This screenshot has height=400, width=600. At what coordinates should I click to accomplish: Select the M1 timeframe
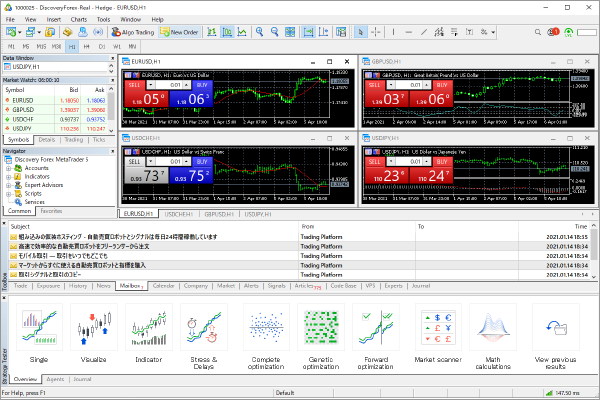click(x=11, y=47)
